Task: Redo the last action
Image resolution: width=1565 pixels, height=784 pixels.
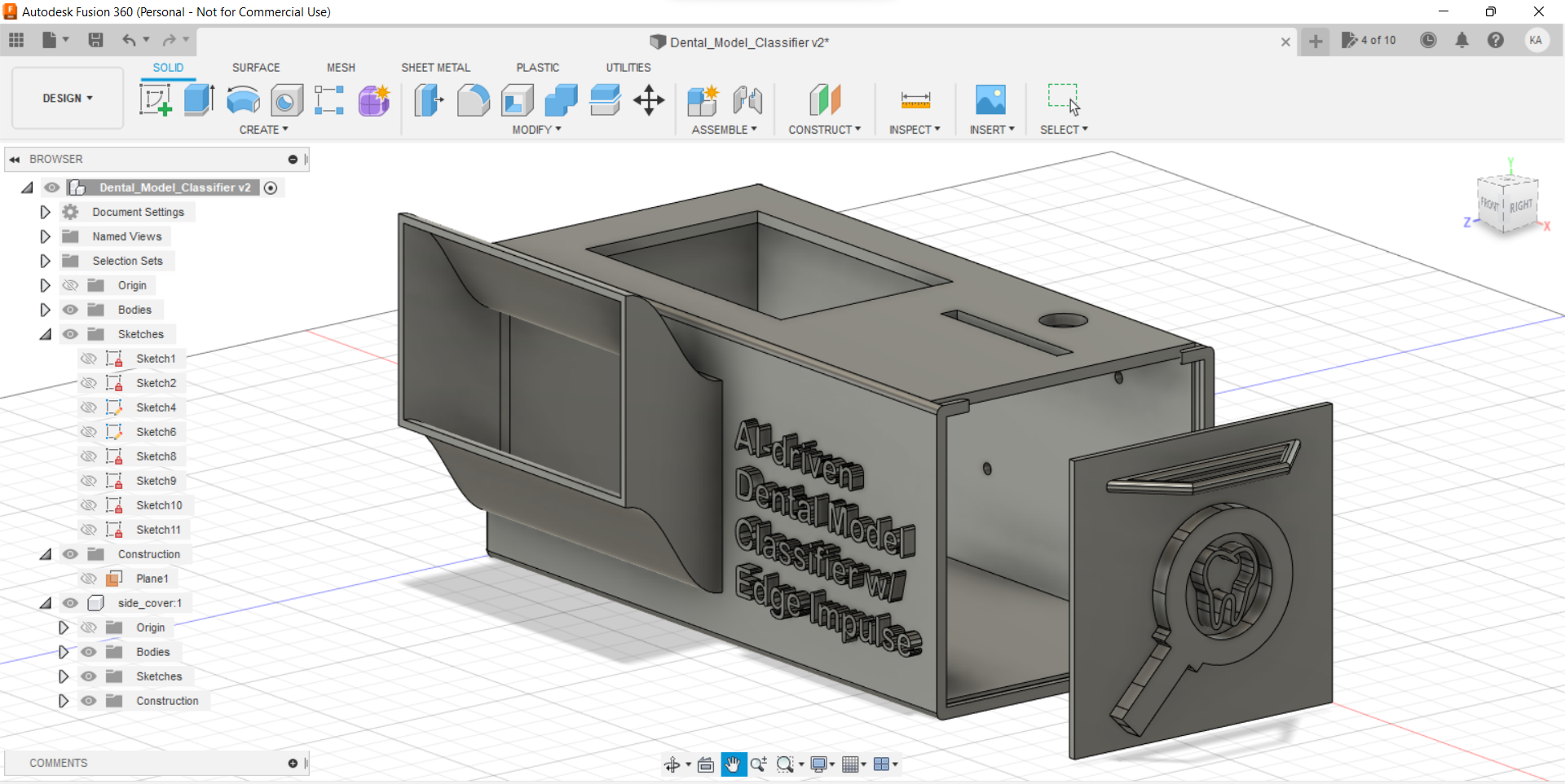Action: [169, 40]
